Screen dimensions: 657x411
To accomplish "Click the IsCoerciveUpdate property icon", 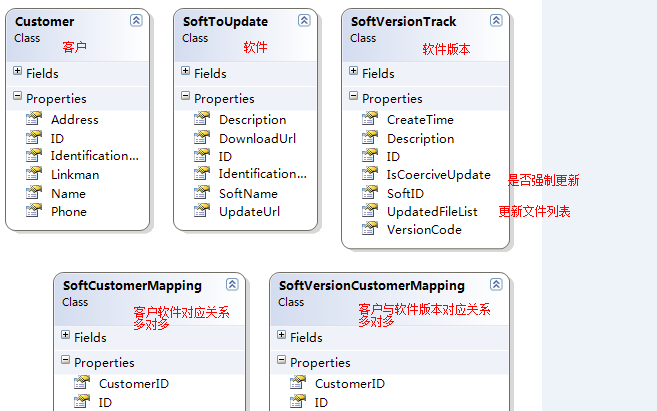I will [370, 173].
